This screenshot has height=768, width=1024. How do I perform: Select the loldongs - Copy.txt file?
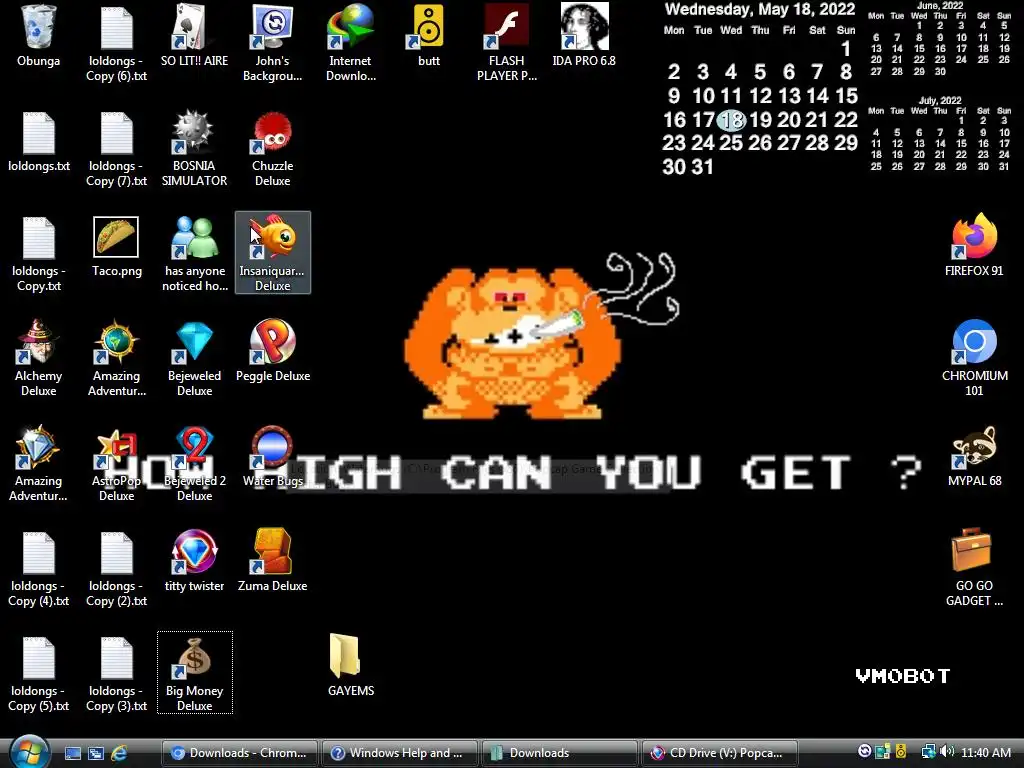click(x=39, y=253)
